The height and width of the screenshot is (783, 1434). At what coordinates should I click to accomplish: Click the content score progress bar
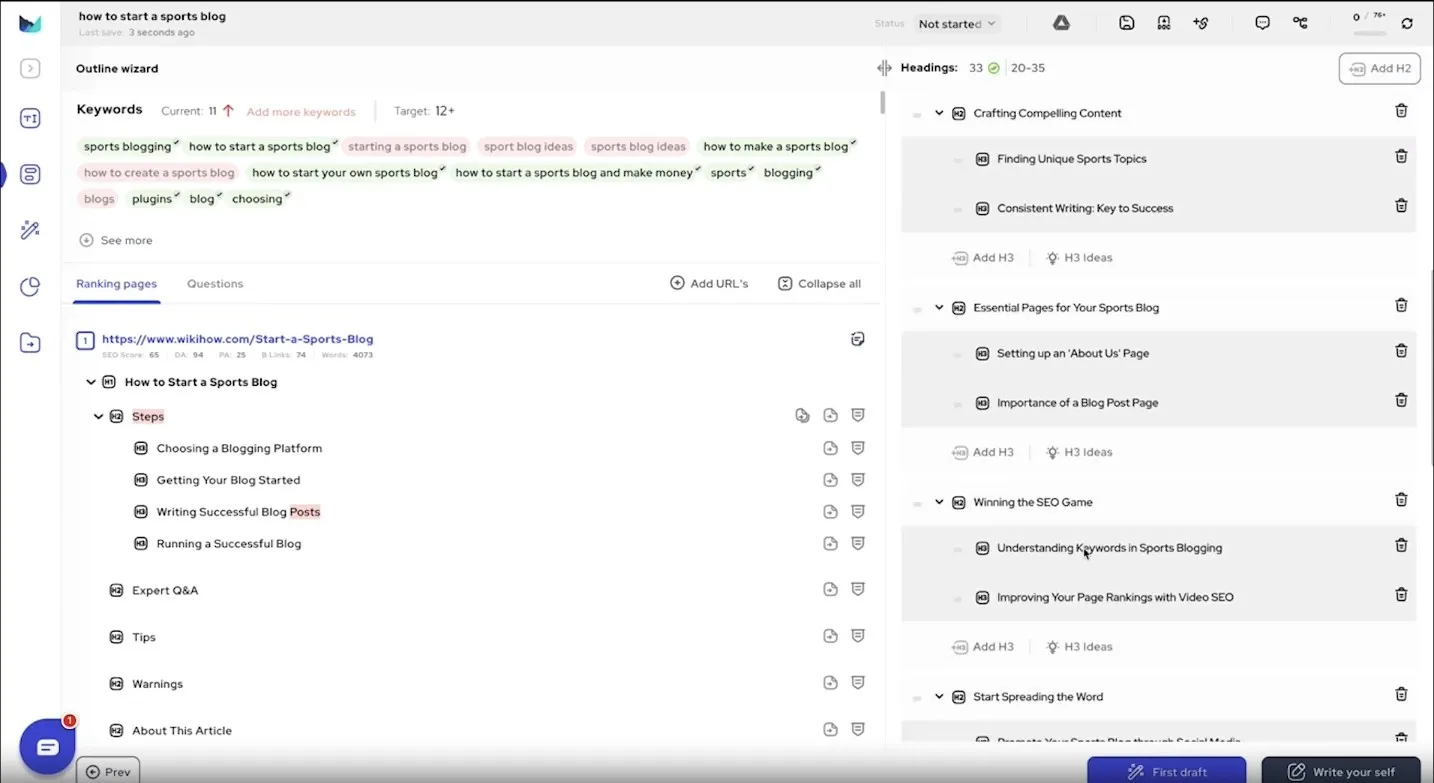pyautogui.click(x=1369, y=34)
